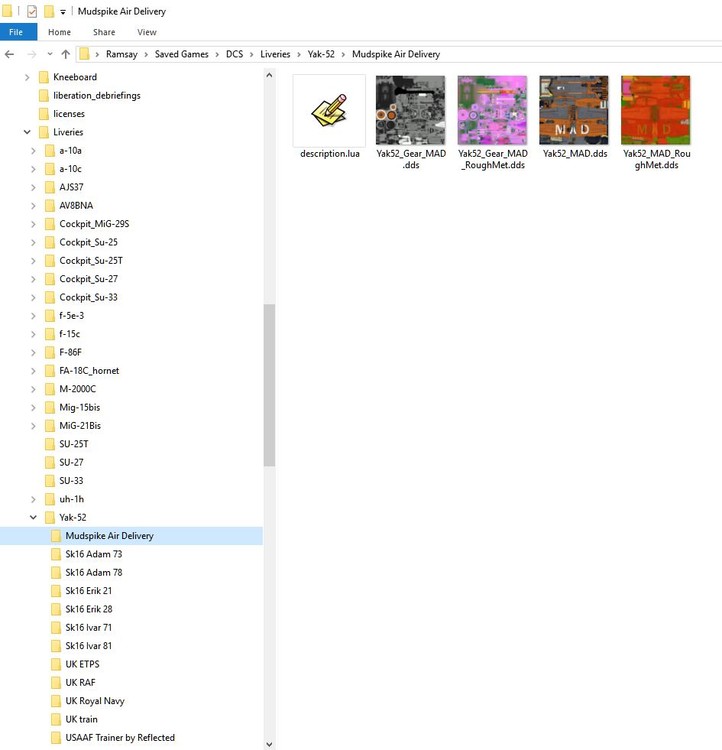This screenshot has width=722, height=750.
Task: Navigate to Liveries in address bar
Action: click(x=275, y=54)
